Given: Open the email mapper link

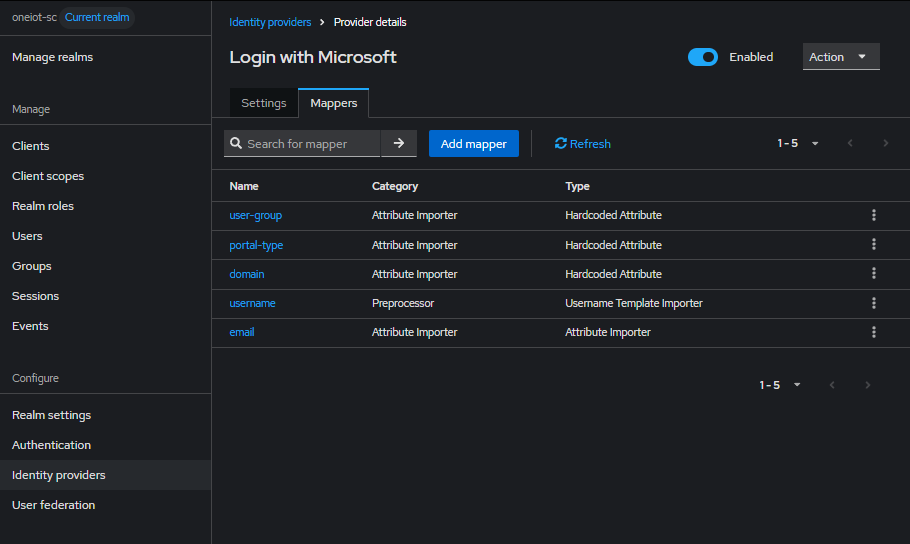Looking at the screenshot, I should pos(242,332).
